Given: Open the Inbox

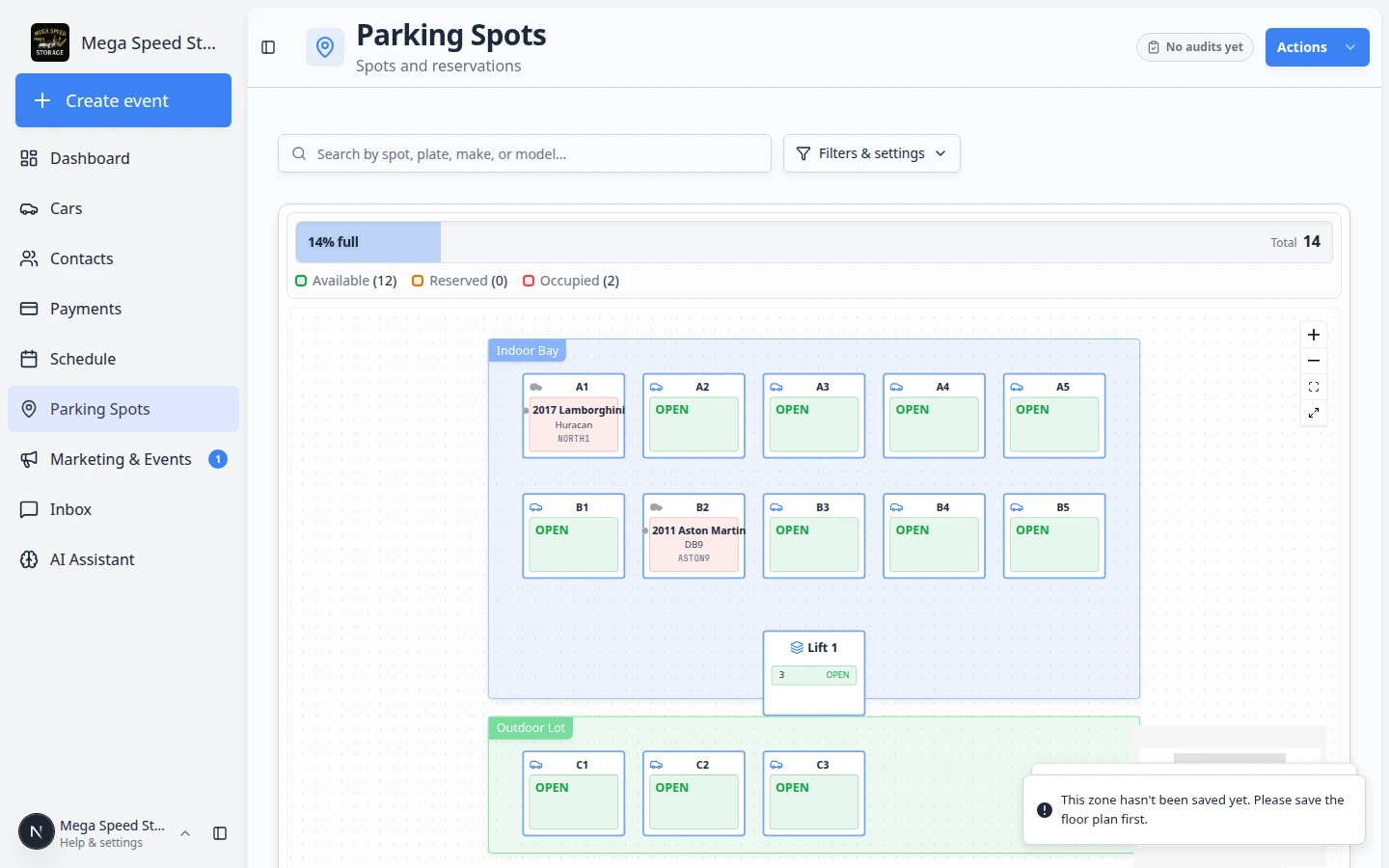Looking at the screenshot, I should tap(123, 509).
